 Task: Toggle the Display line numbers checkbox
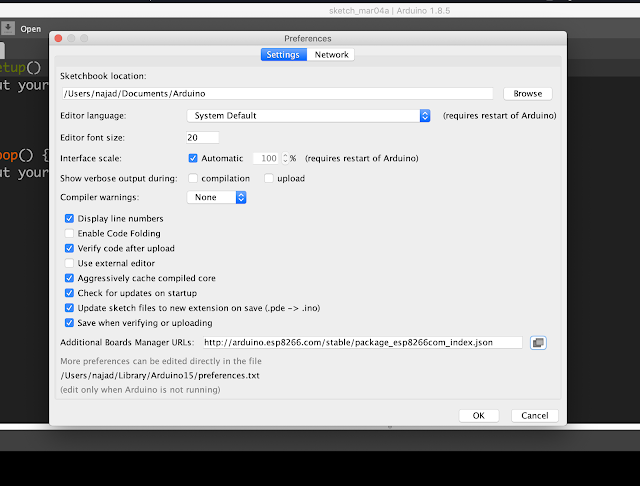(x=69, y=218)
